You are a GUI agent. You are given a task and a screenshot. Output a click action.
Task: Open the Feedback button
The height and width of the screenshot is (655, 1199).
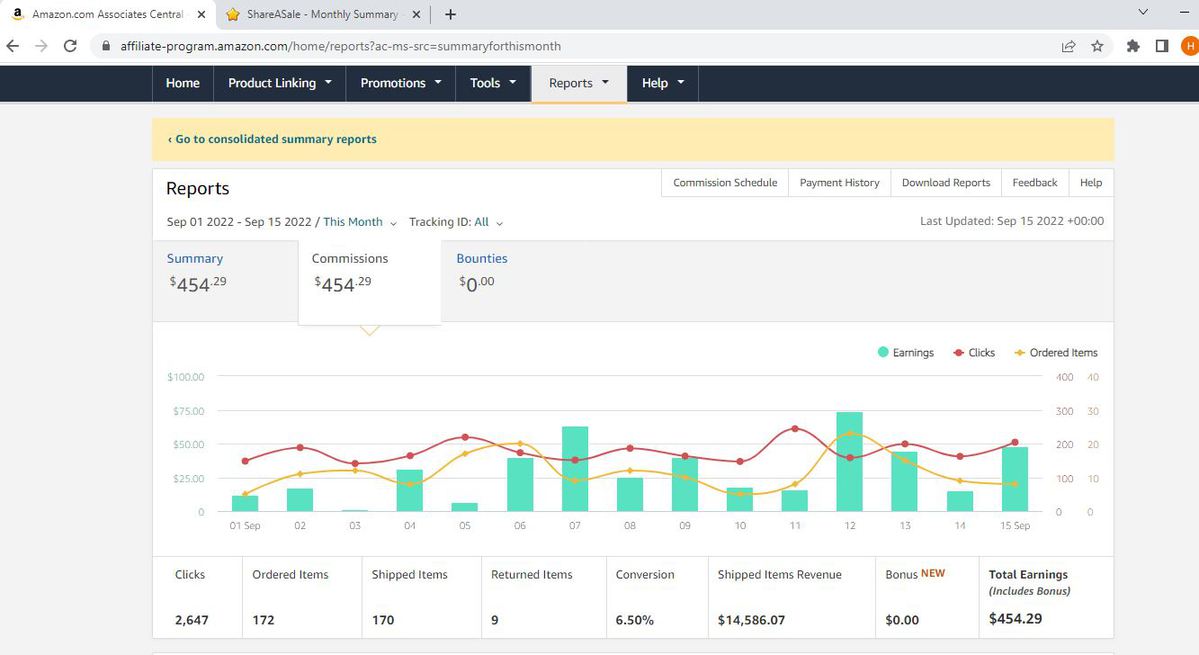(1035, 183)
